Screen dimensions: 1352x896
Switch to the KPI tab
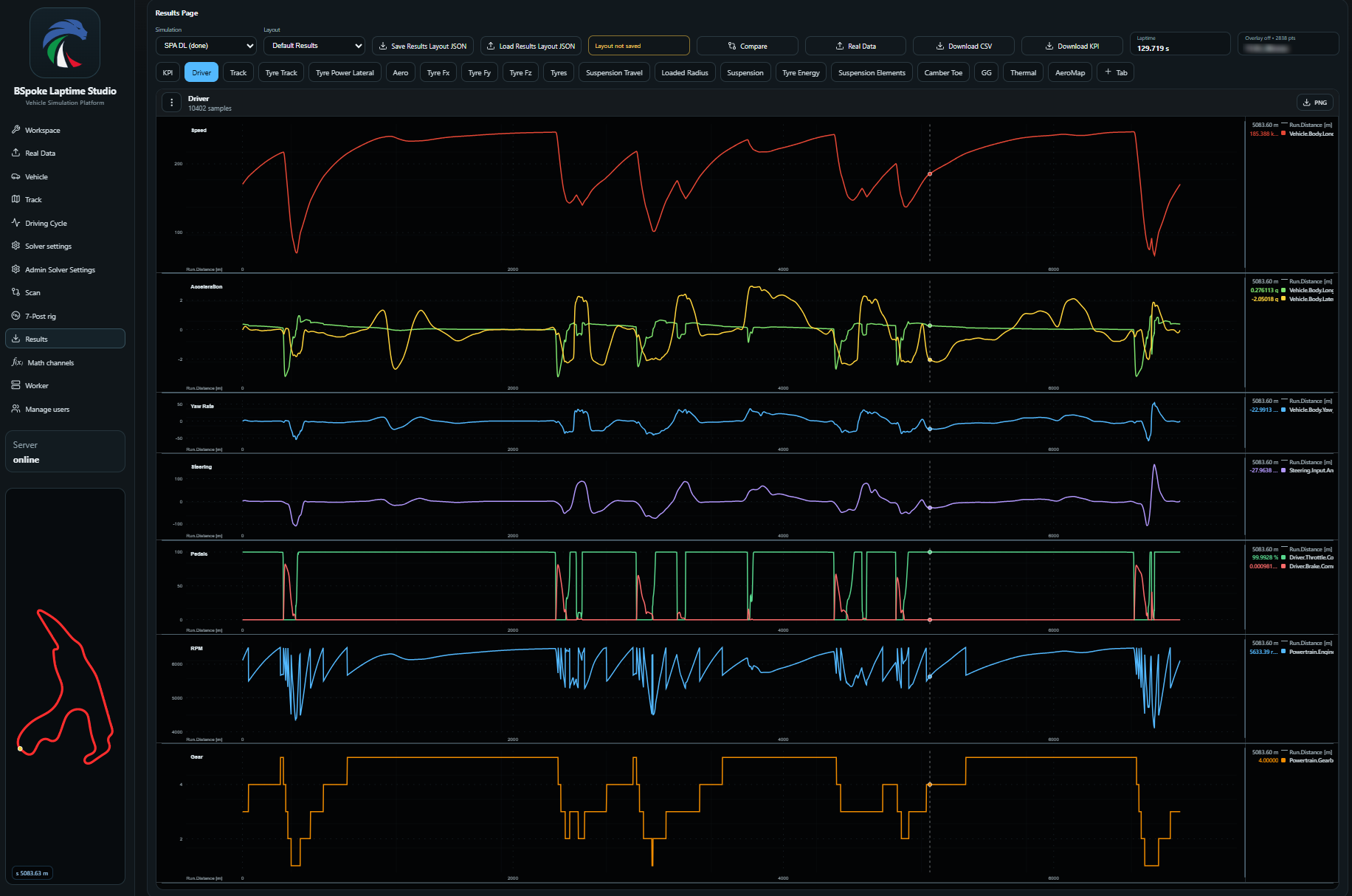168,72
